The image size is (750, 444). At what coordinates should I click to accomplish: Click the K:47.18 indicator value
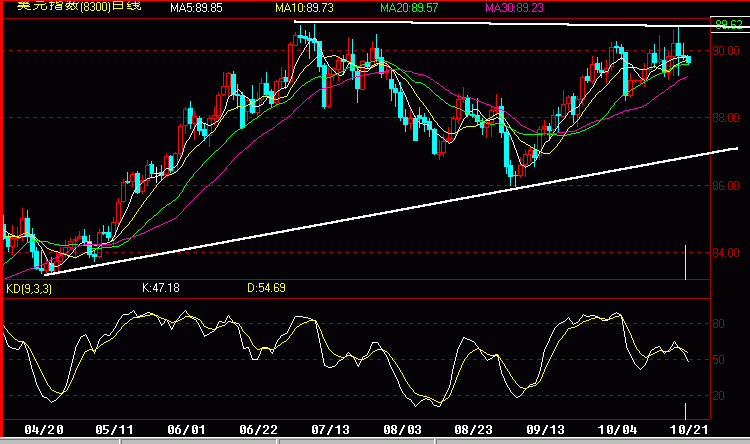161,288
